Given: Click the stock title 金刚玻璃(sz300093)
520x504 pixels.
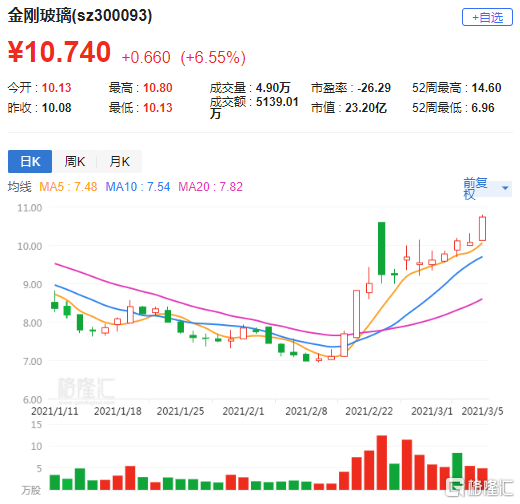Looking at the screenshot, I should [80, 15].
